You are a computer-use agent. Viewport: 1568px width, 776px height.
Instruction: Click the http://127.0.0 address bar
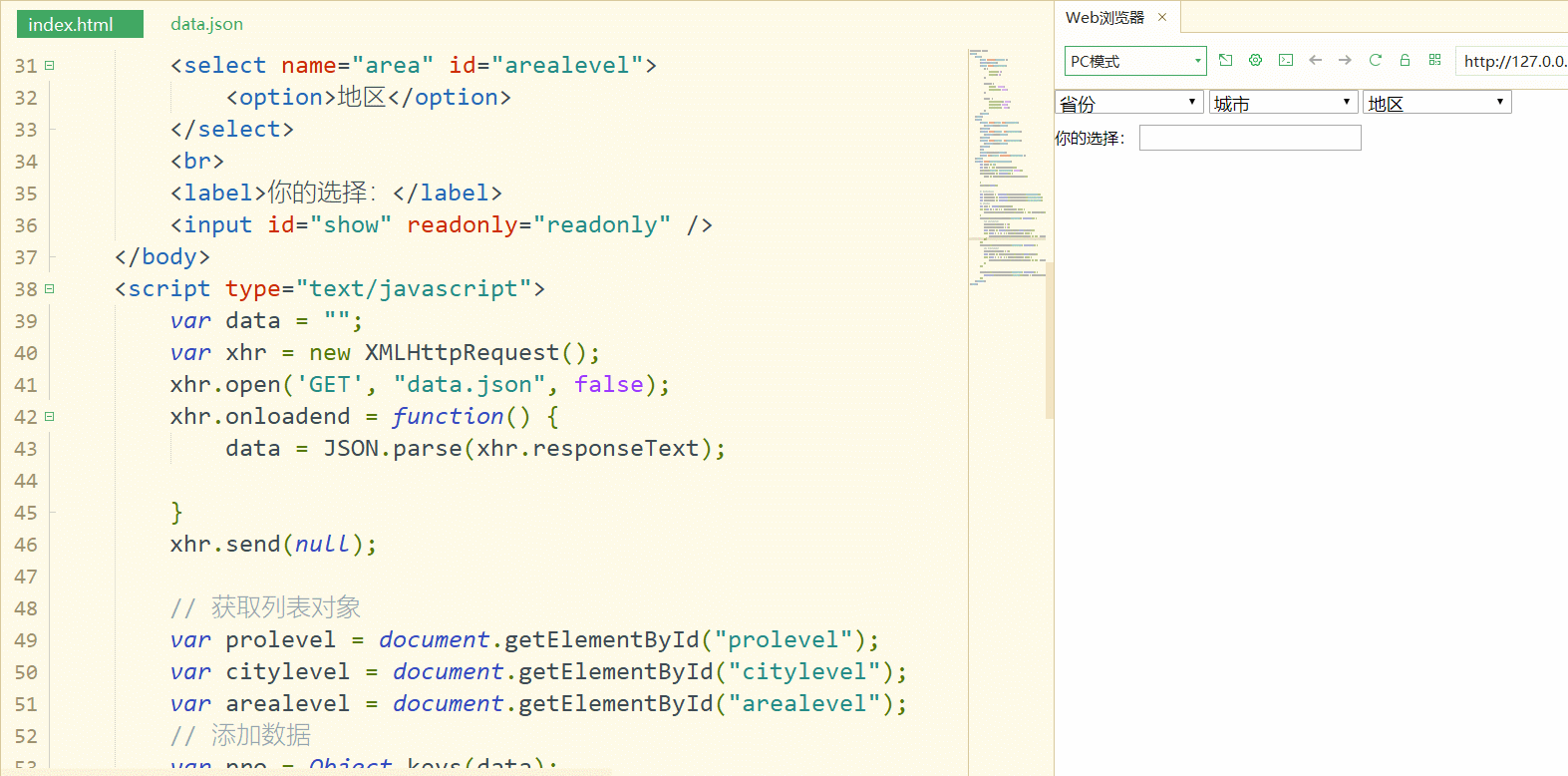tap(1511, 61)
